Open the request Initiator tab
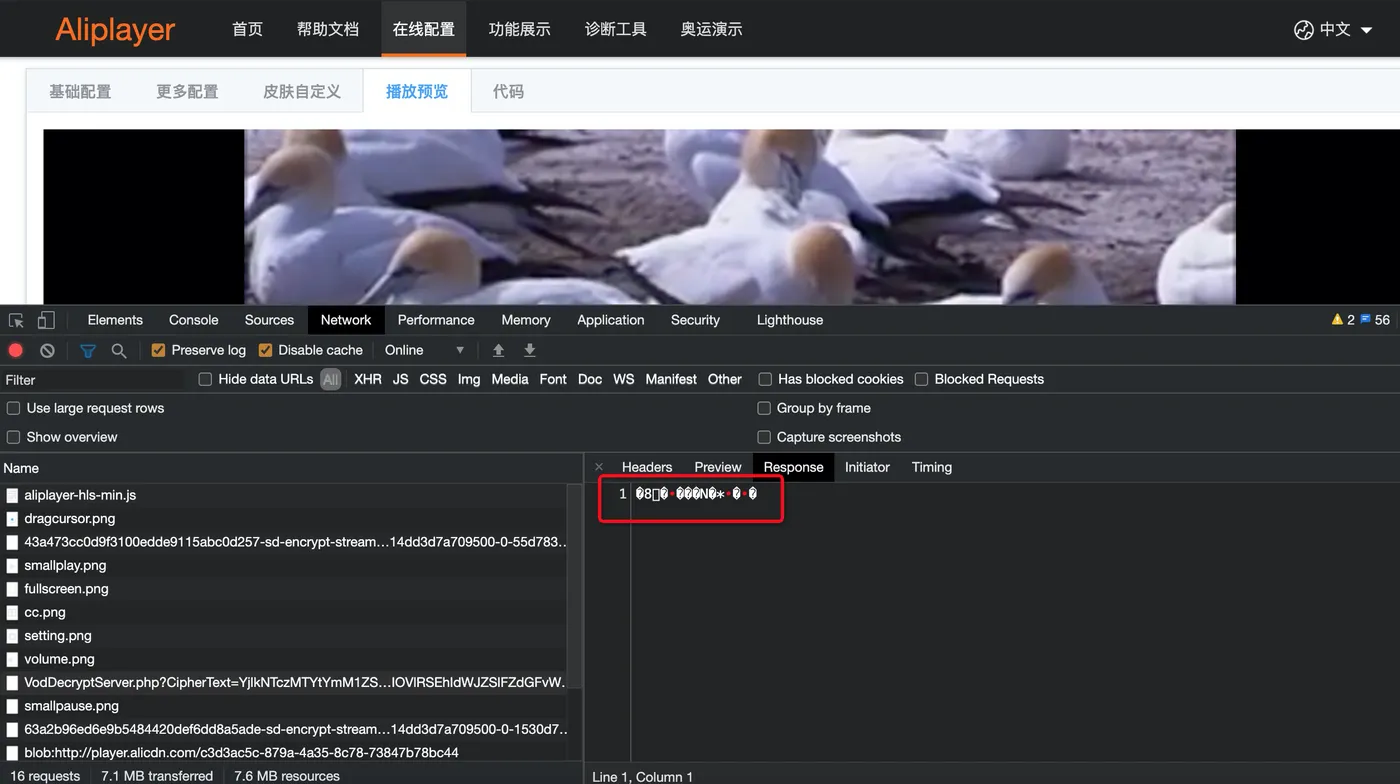This screenshot has height=784, width=1400. tap(867, 467)
